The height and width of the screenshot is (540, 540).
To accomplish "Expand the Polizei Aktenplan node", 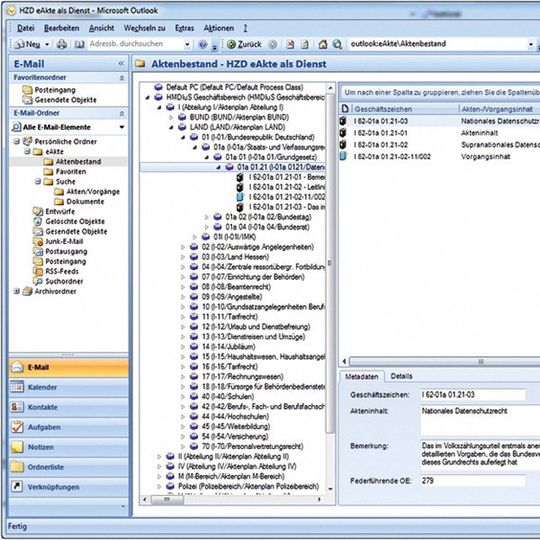I will coord(159,487).
